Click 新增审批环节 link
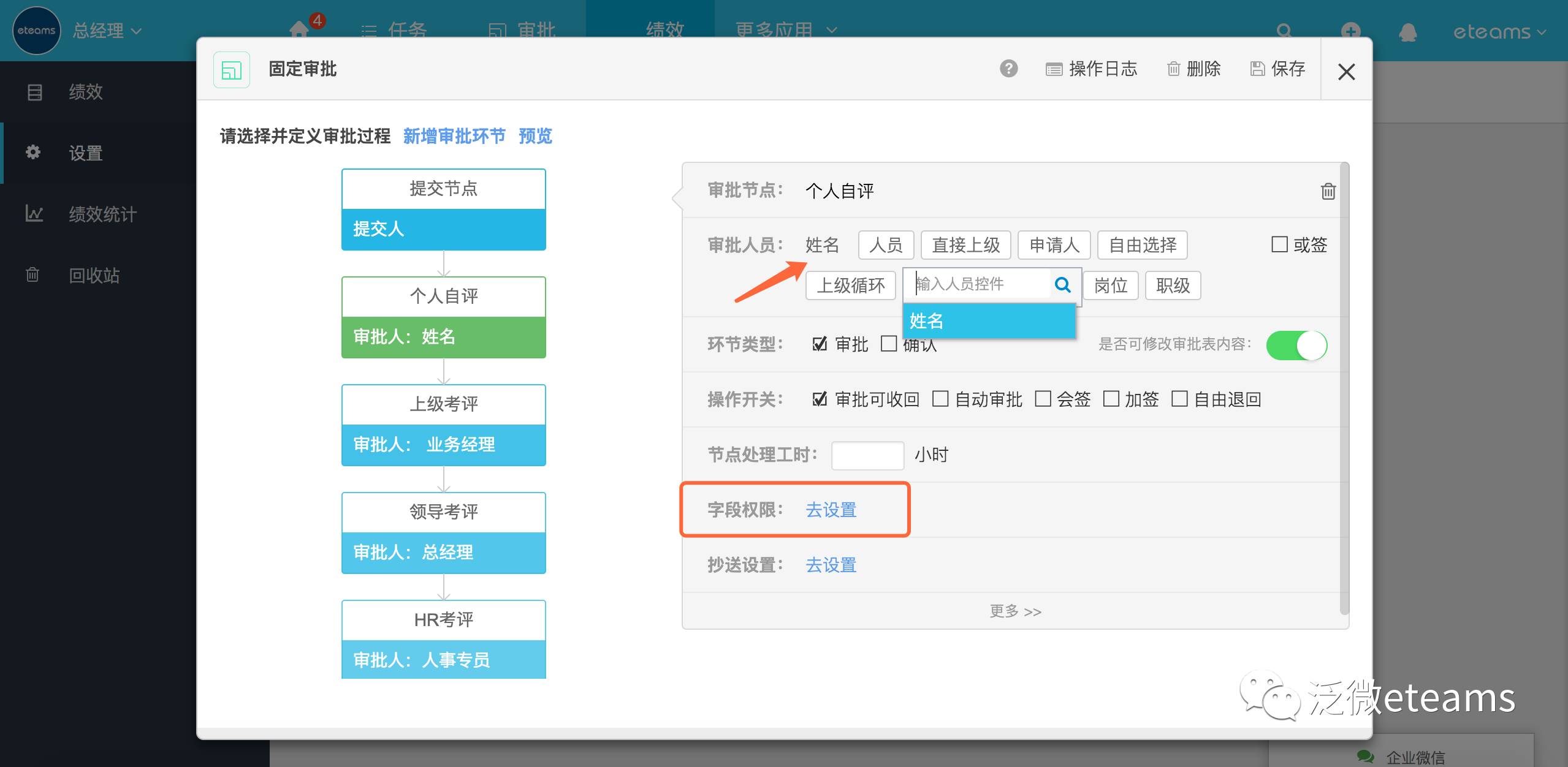Screen dimensions: 1568x767 (x=454, y=136)
